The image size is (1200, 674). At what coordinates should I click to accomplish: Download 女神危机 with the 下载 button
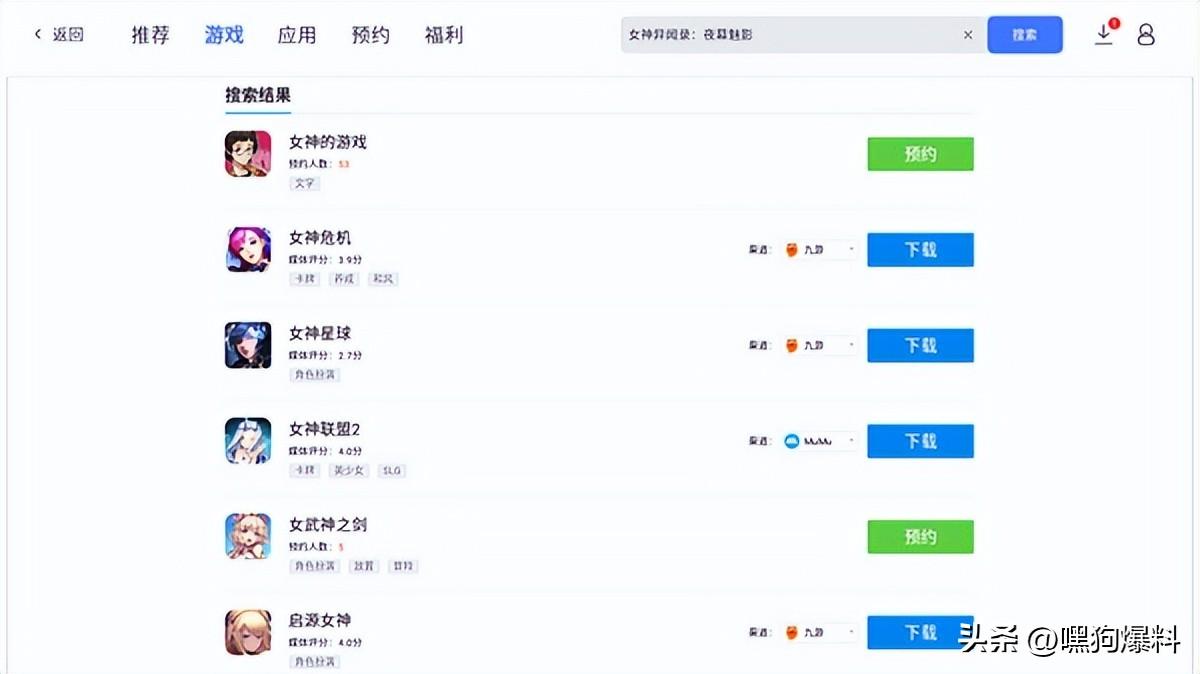pos(920,249)
